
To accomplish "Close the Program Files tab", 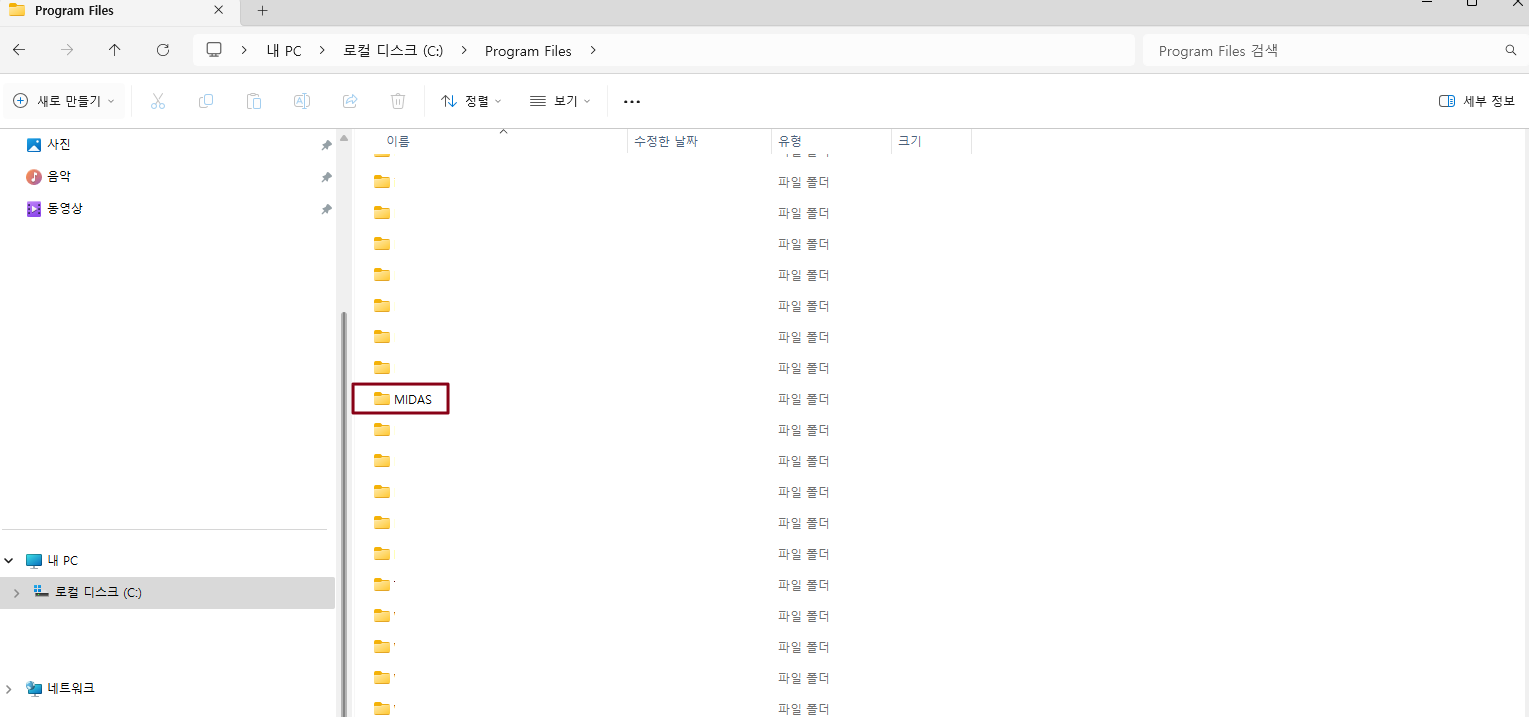I will point(219,11).
